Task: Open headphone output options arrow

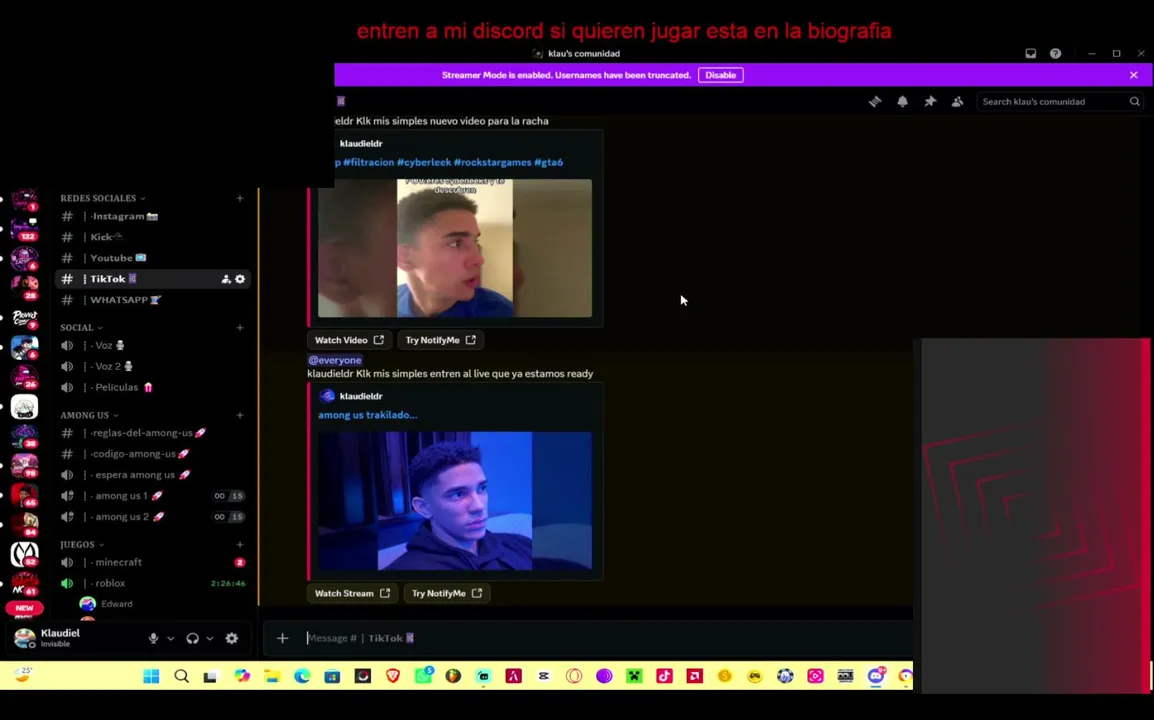Action: (210, 638)
